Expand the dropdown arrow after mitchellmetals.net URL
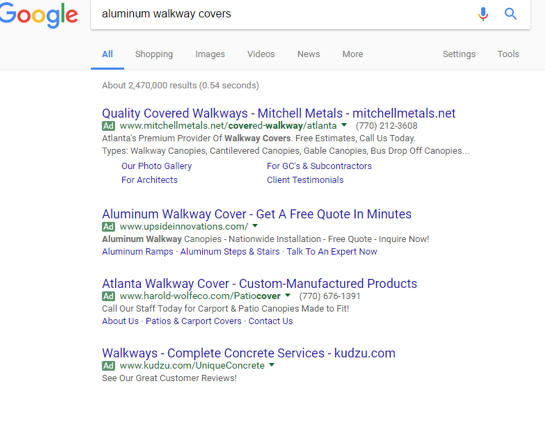This screenshot has width=552, height=422. 344,125
